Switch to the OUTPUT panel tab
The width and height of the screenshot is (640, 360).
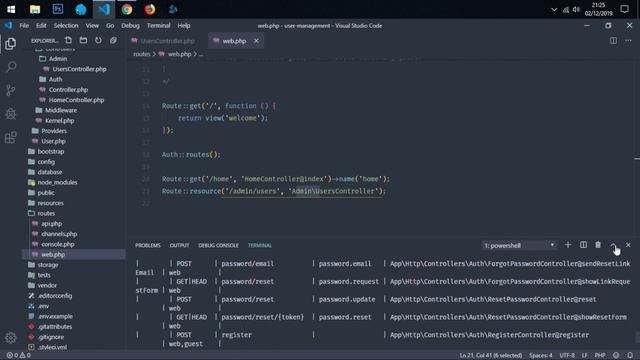click(179, 245)
